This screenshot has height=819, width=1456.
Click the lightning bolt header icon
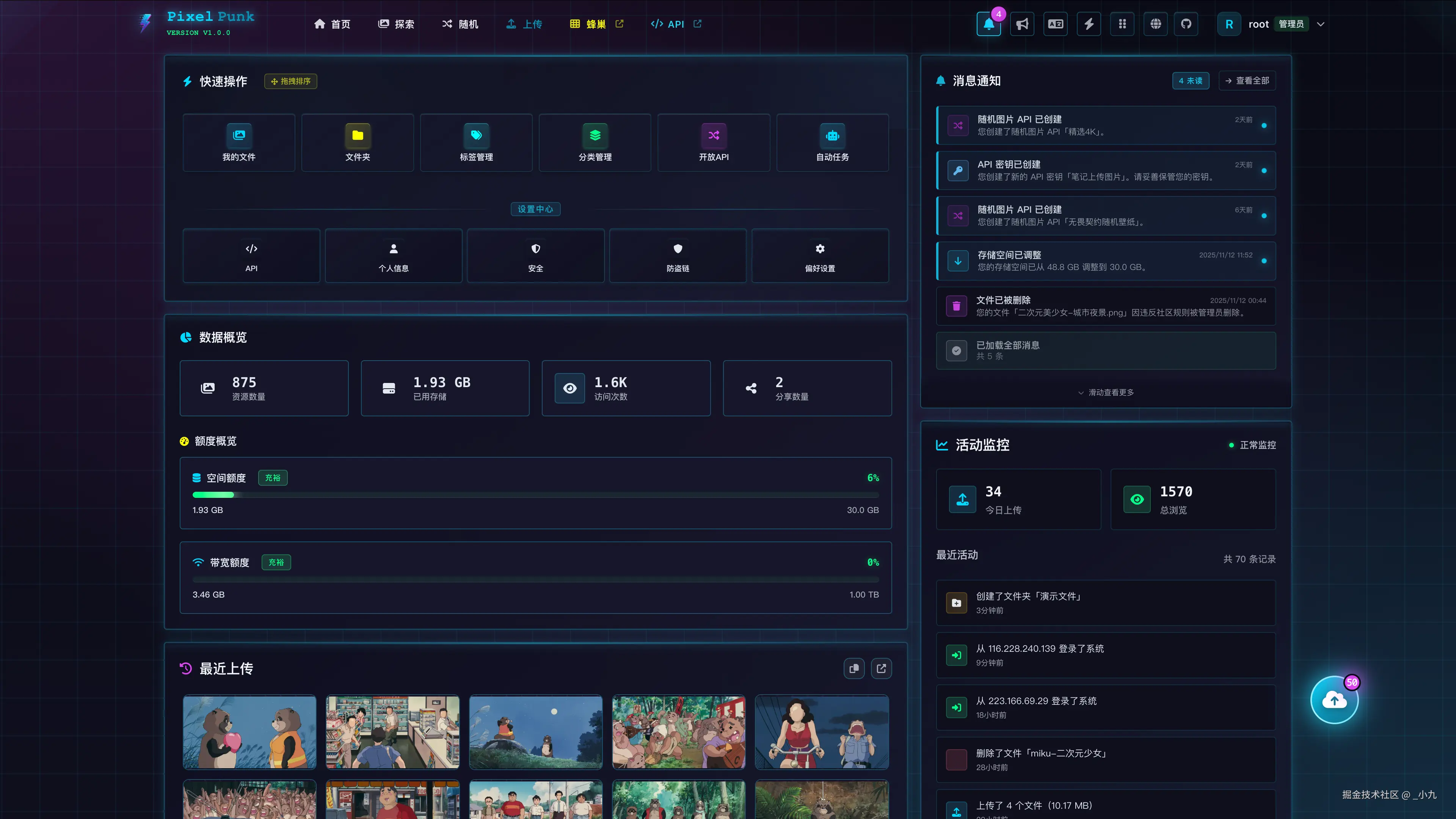click(1089, 24)
